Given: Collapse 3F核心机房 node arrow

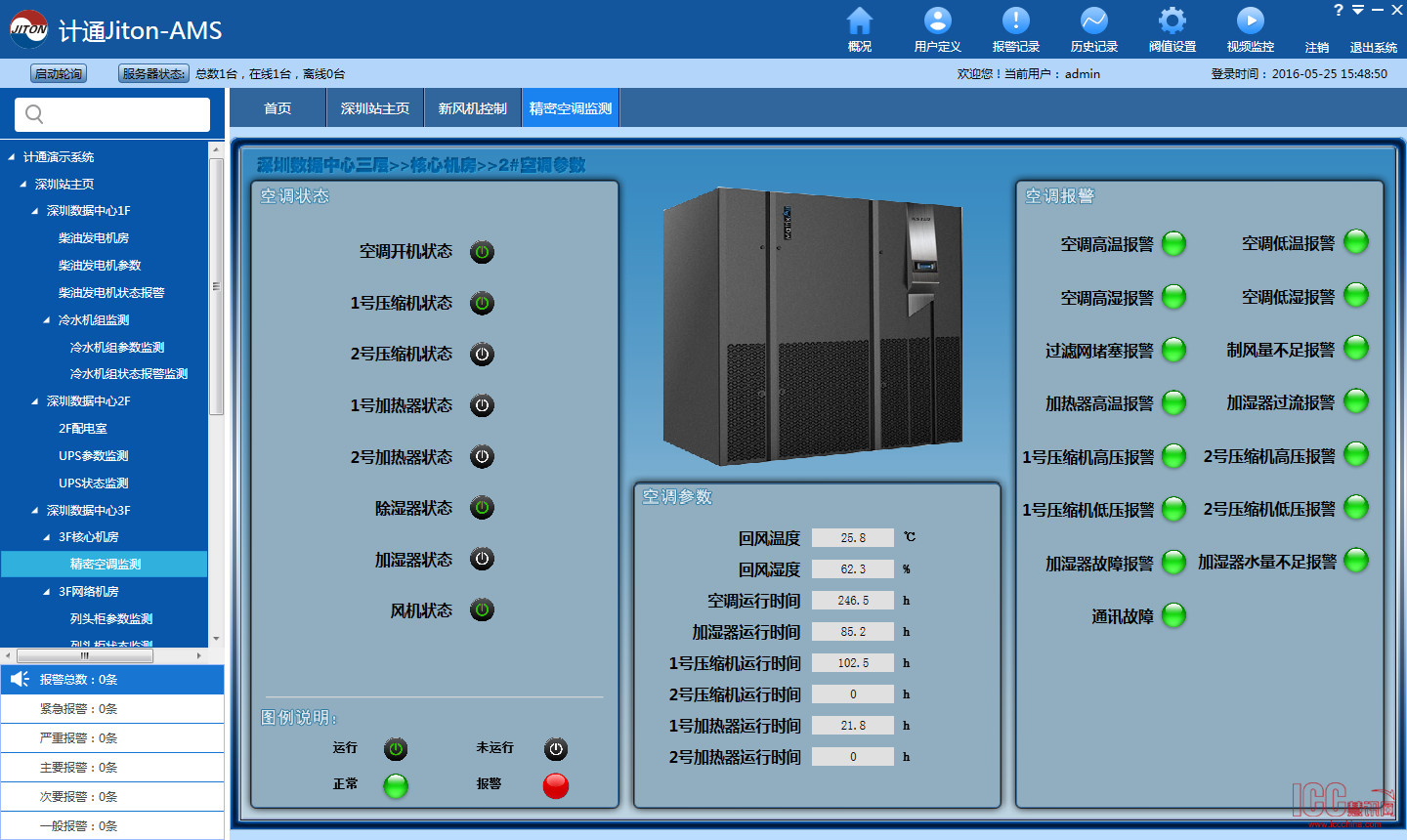Looking at the screenshot, I should (x=47, y=537).
